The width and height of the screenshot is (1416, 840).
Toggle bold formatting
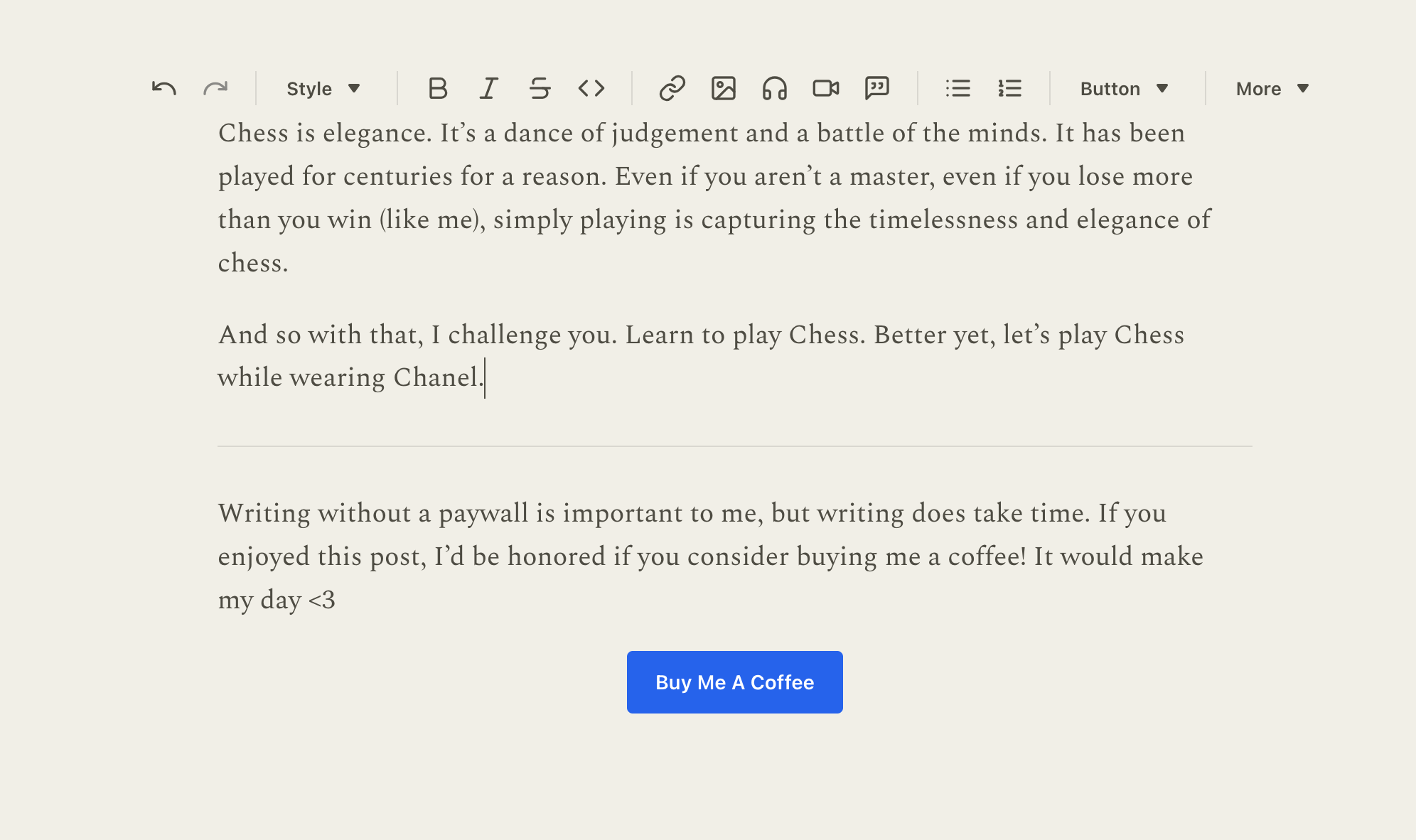[438, 89]
